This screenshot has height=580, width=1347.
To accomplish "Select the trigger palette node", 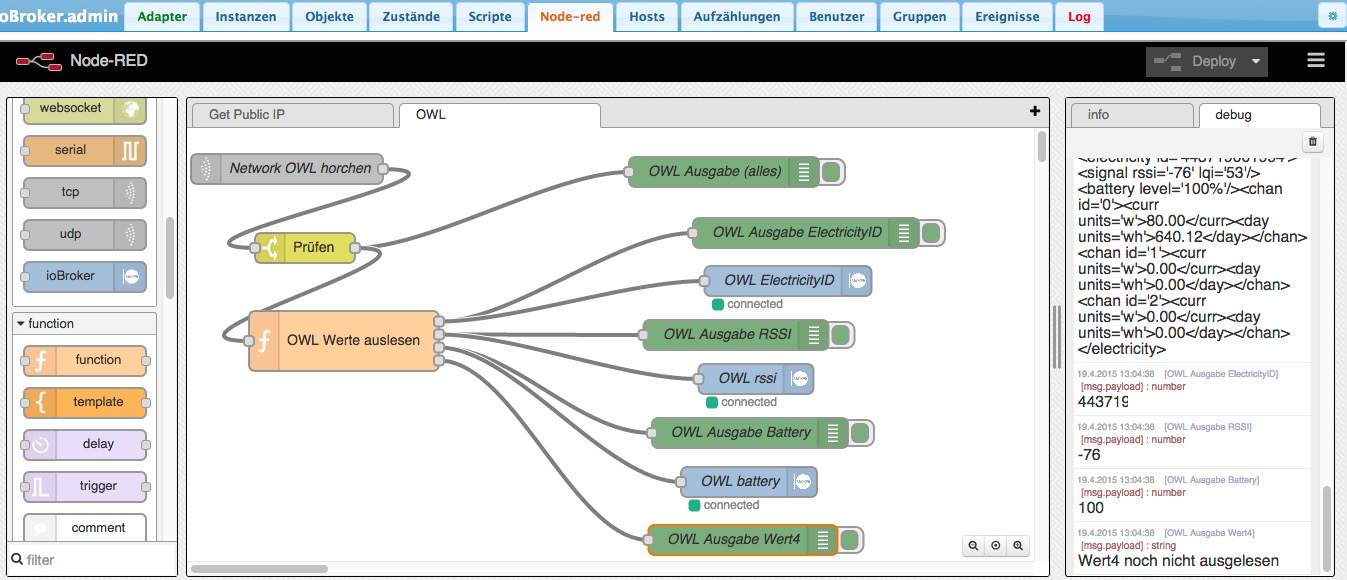I will tap(84, 487).
